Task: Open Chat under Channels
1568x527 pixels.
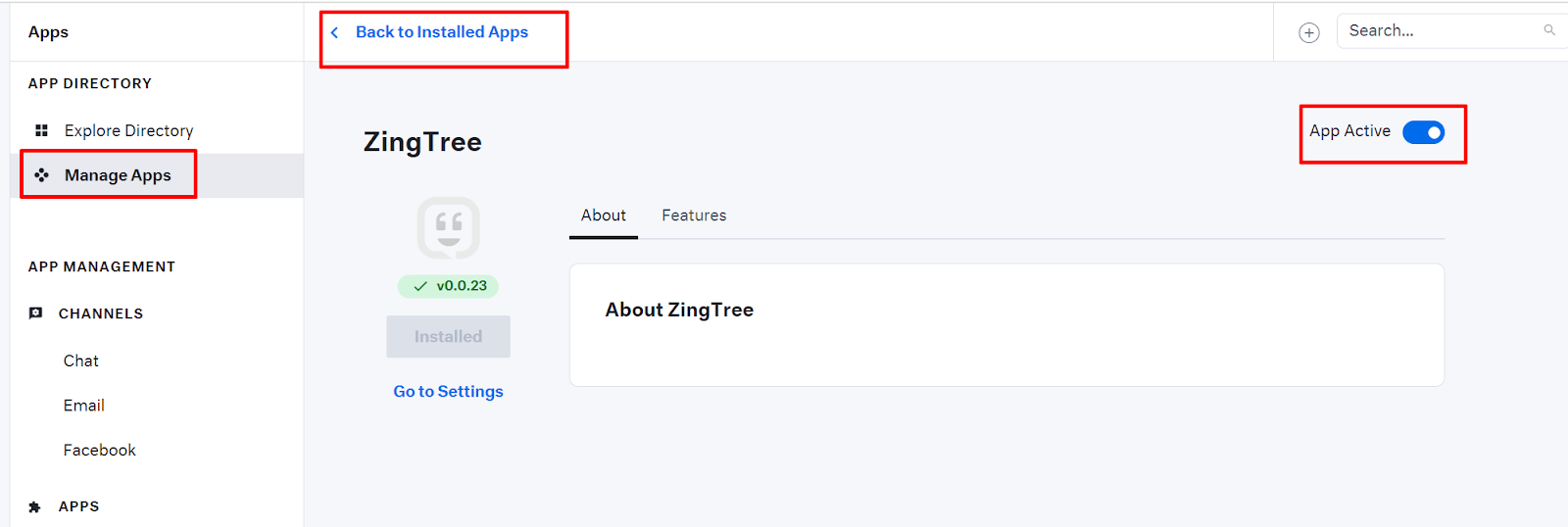Action: point(81,360)
